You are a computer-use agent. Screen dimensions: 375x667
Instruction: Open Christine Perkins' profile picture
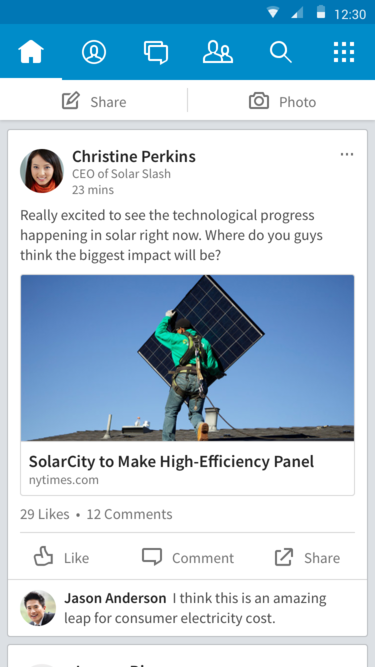42,171
